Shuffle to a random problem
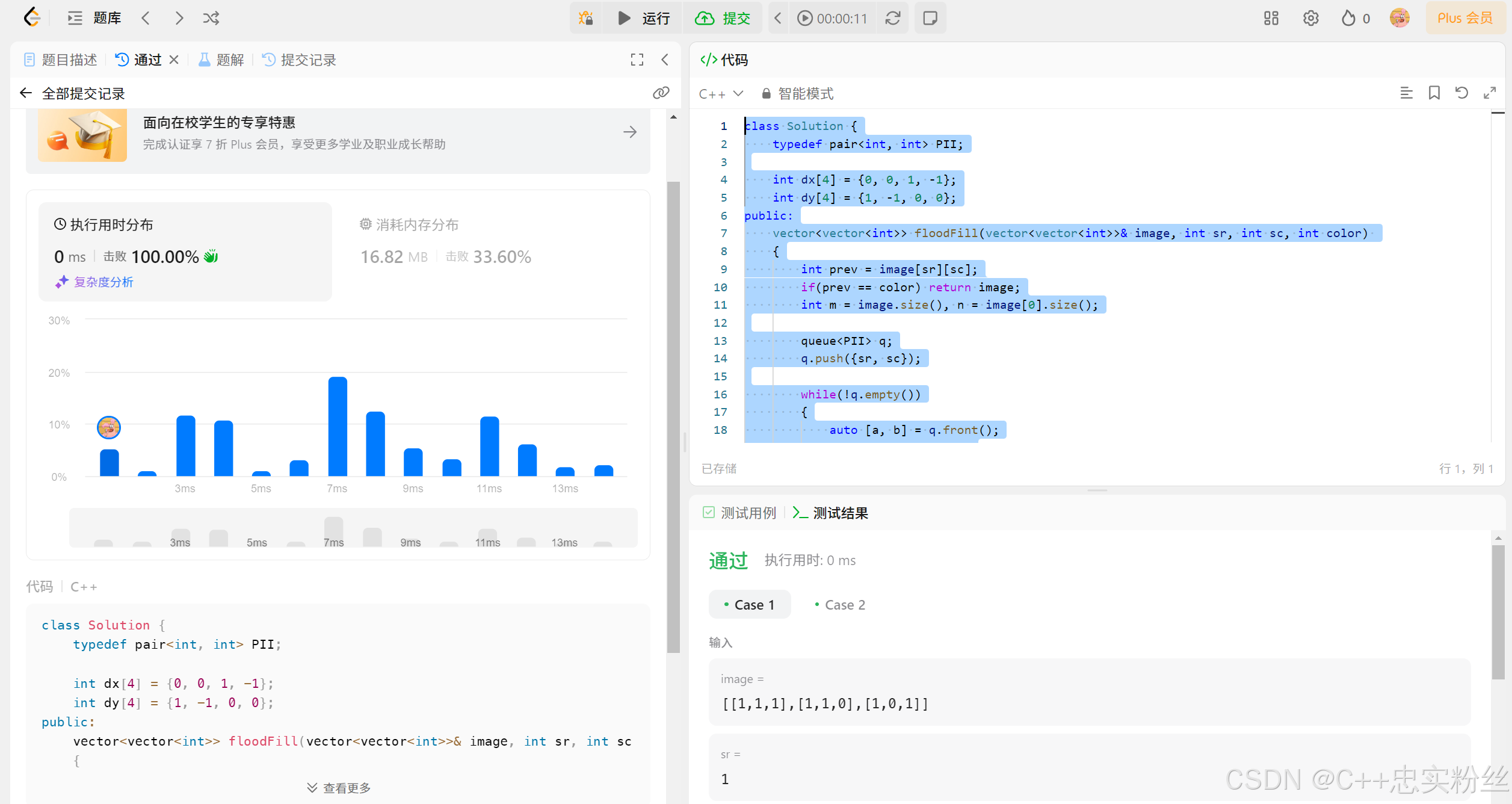 click(x=210, y=18)
